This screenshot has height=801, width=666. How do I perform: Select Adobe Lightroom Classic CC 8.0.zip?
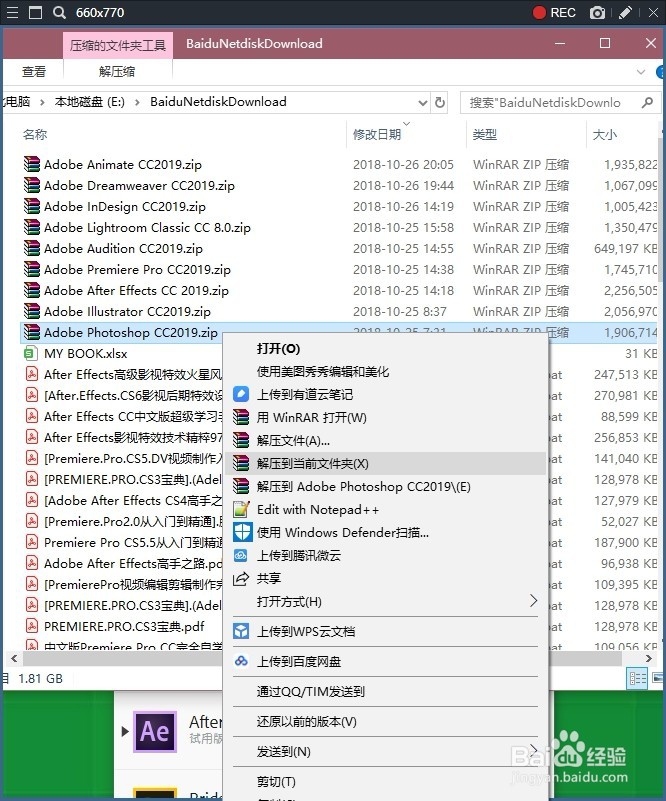point(148,227)
